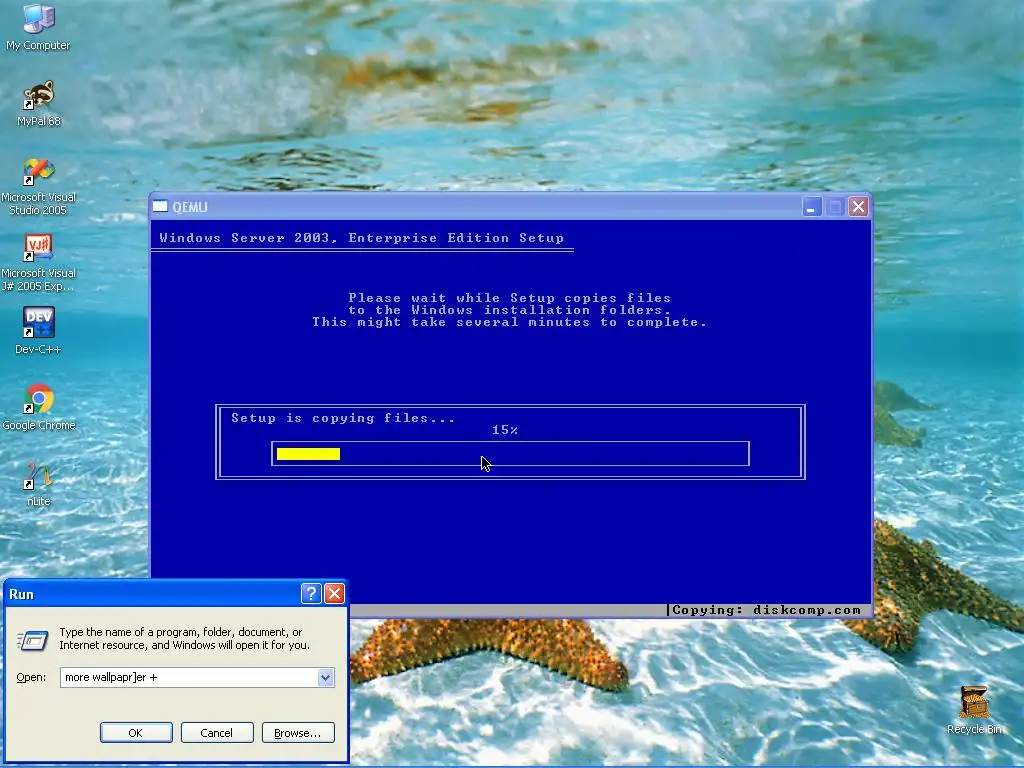Cancel the Run dialog
This screenshot has height=768, width=1024.
[217, 733]
